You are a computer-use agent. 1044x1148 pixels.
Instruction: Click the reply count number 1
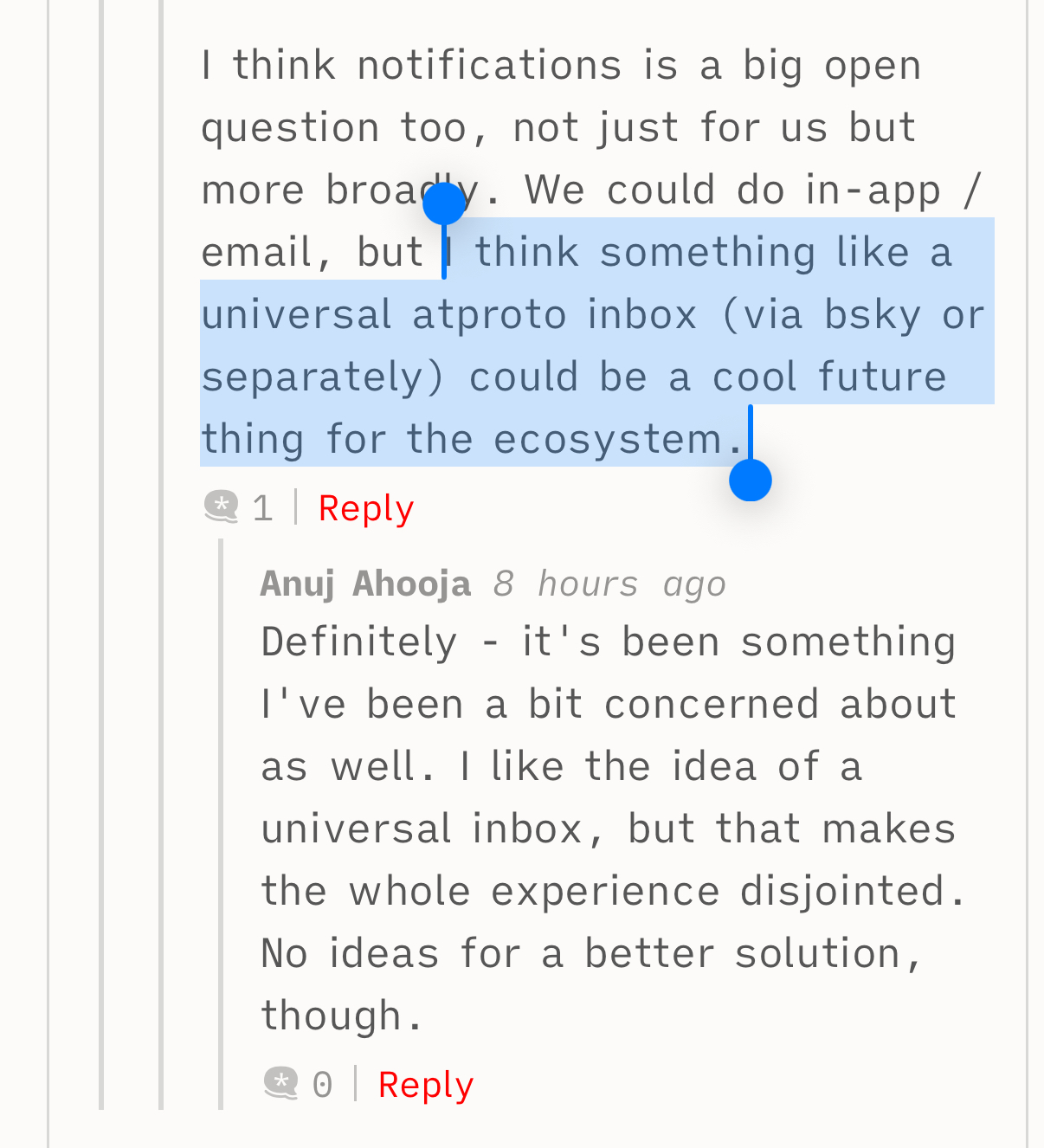tap(262, 508)
